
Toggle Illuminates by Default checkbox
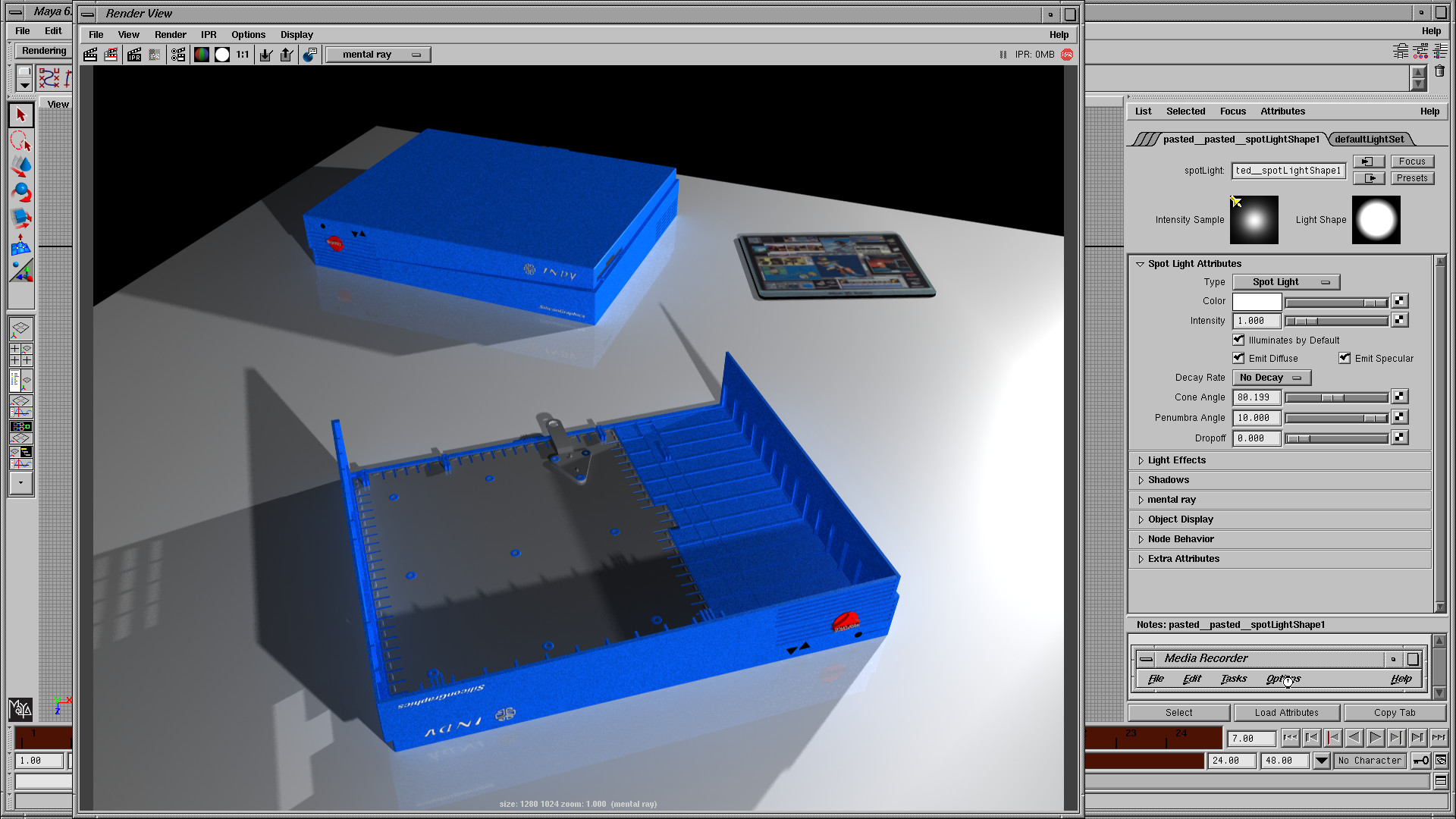point(1239,340)
